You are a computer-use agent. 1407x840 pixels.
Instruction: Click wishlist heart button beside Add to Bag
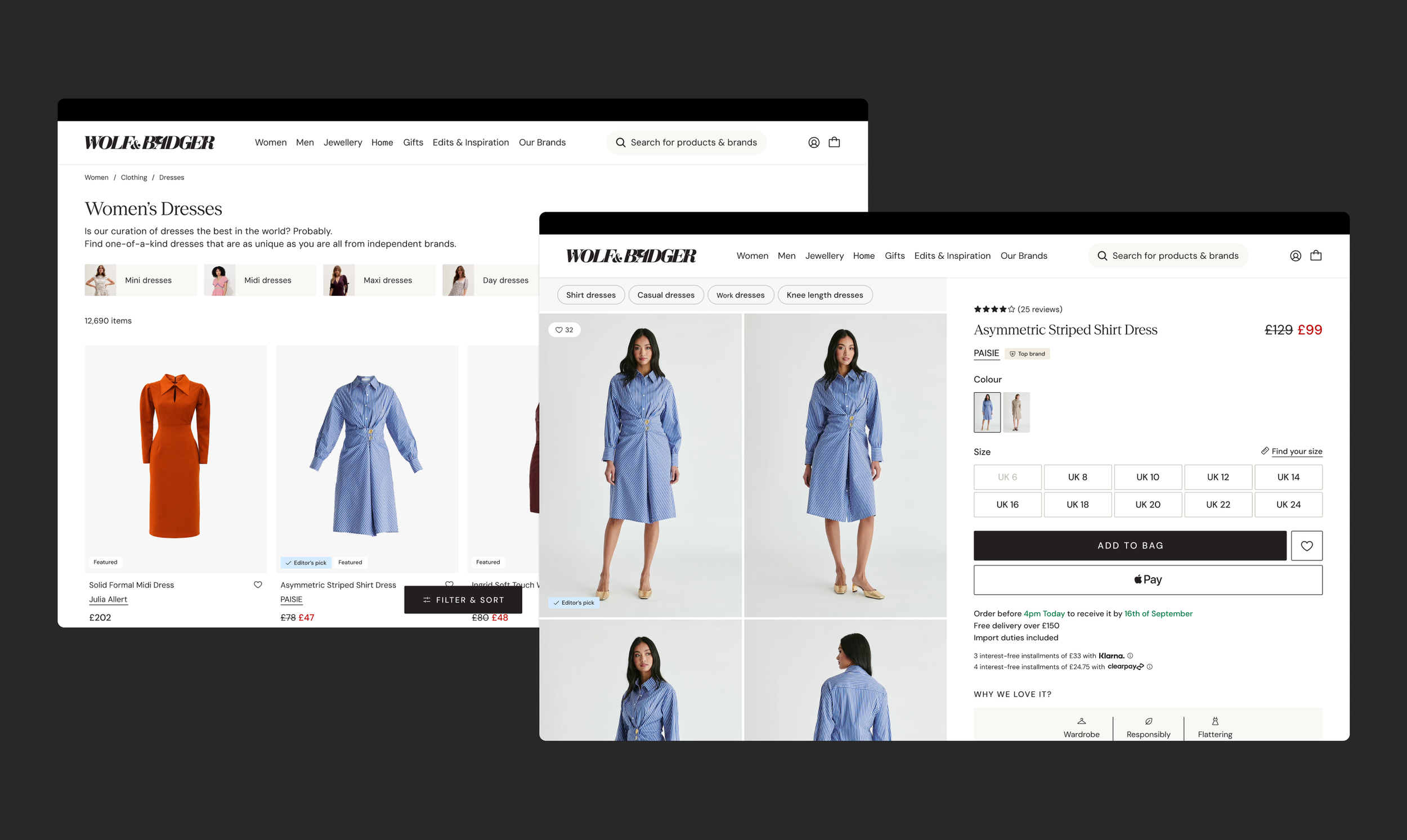tap(1306, 546)
